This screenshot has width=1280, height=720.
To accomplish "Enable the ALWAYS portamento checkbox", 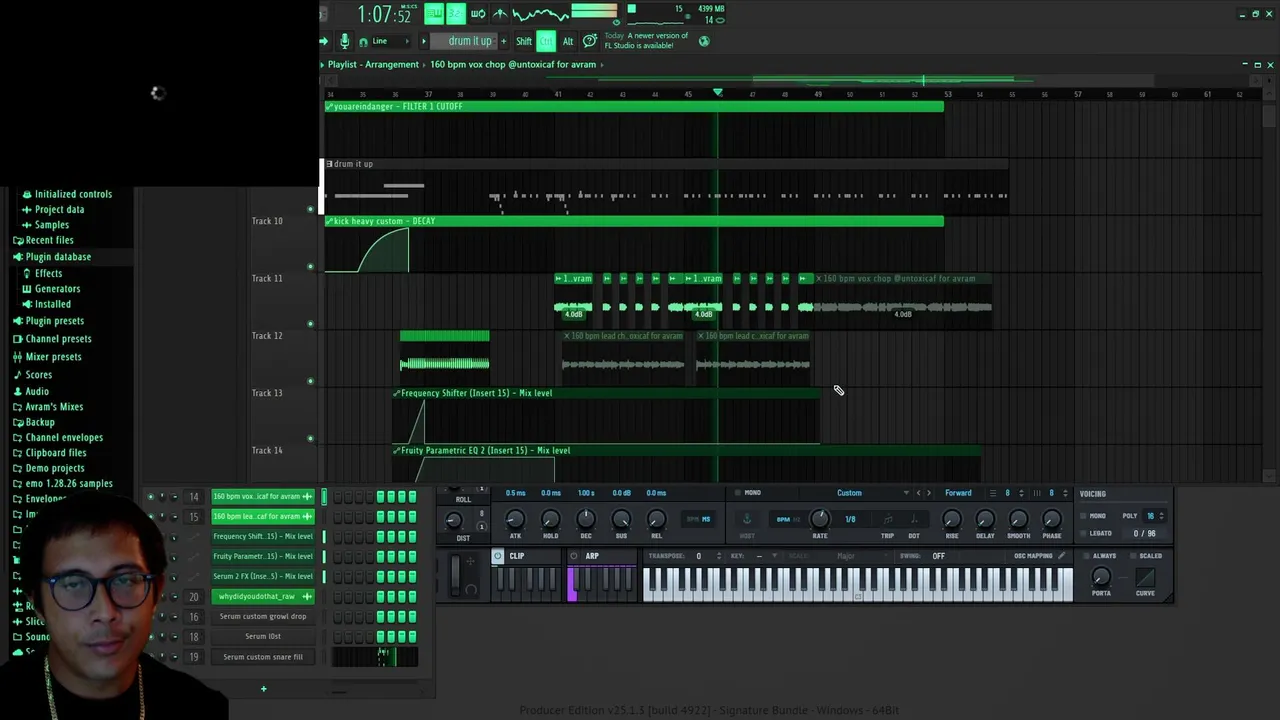I will pos(1085,556).
